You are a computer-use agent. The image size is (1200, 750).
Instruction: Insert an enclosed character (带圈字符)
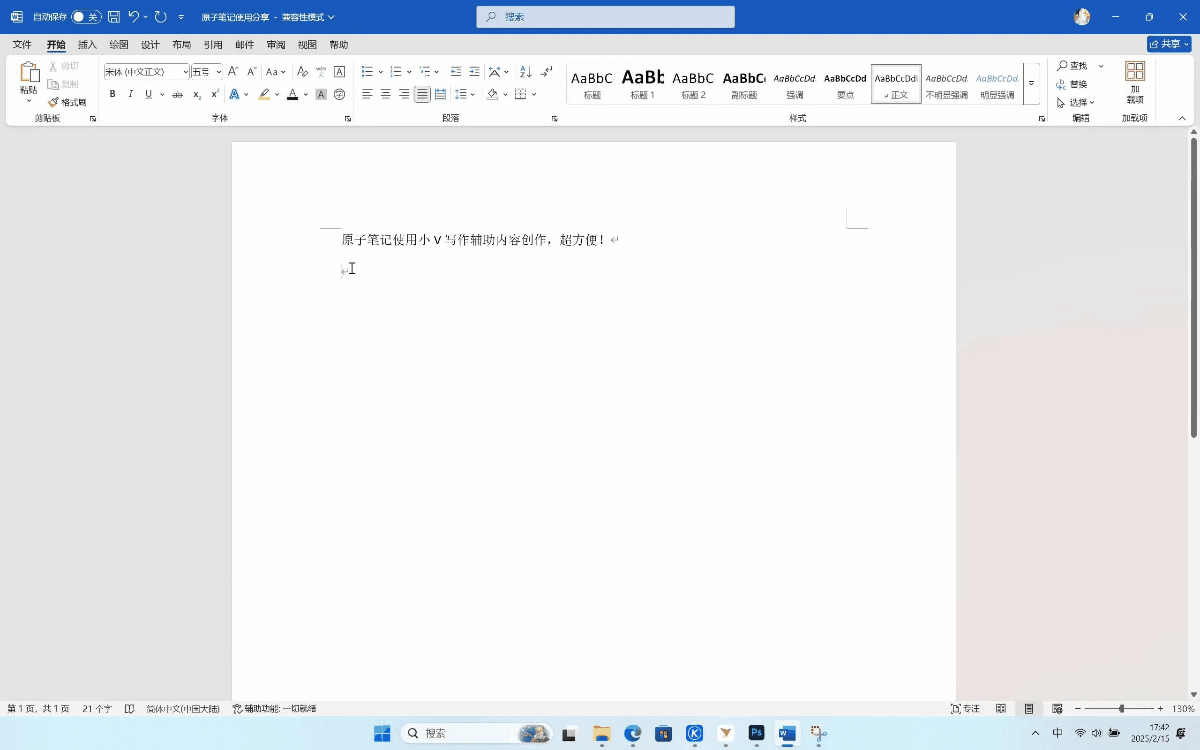click(339, 94)
